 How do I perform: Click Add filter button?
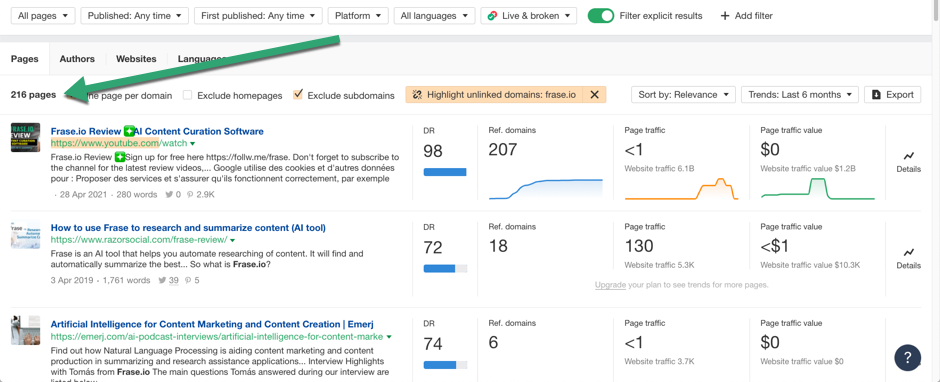pos(746,16)
